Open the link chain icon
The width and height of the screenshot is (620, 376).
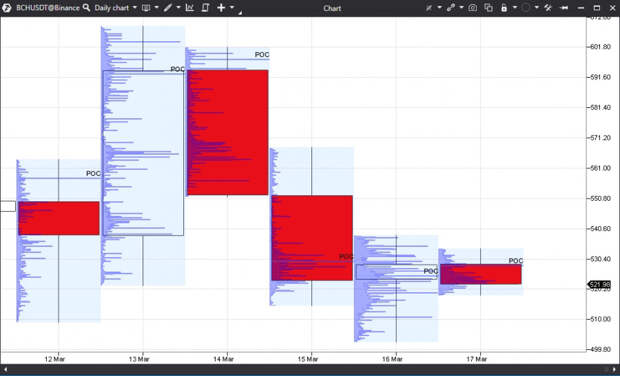pyautogui.click(x=451, y=8)
